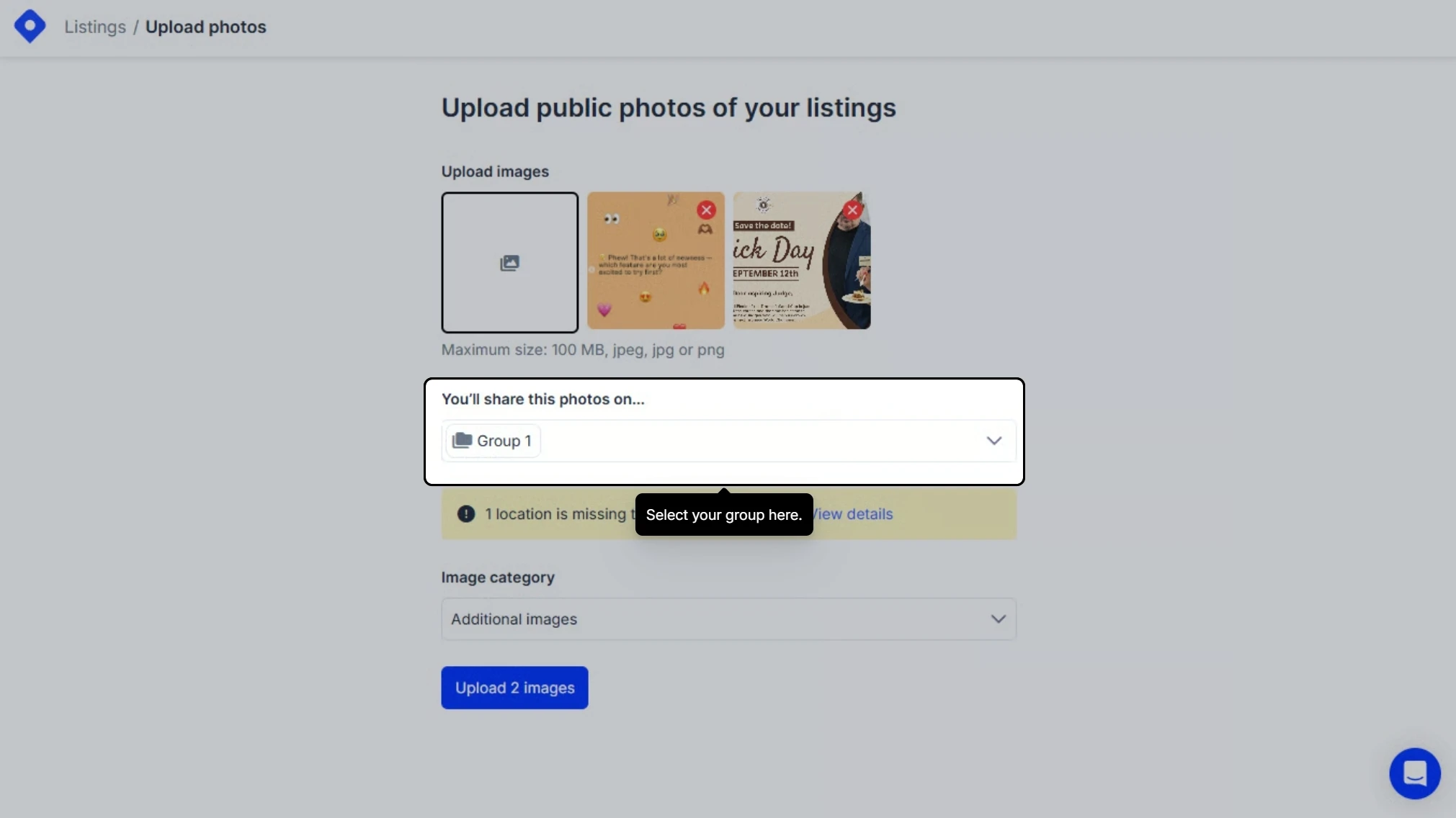Click the picture icon in upload box
1456x818 pixels.
click(x=509, y=263)
